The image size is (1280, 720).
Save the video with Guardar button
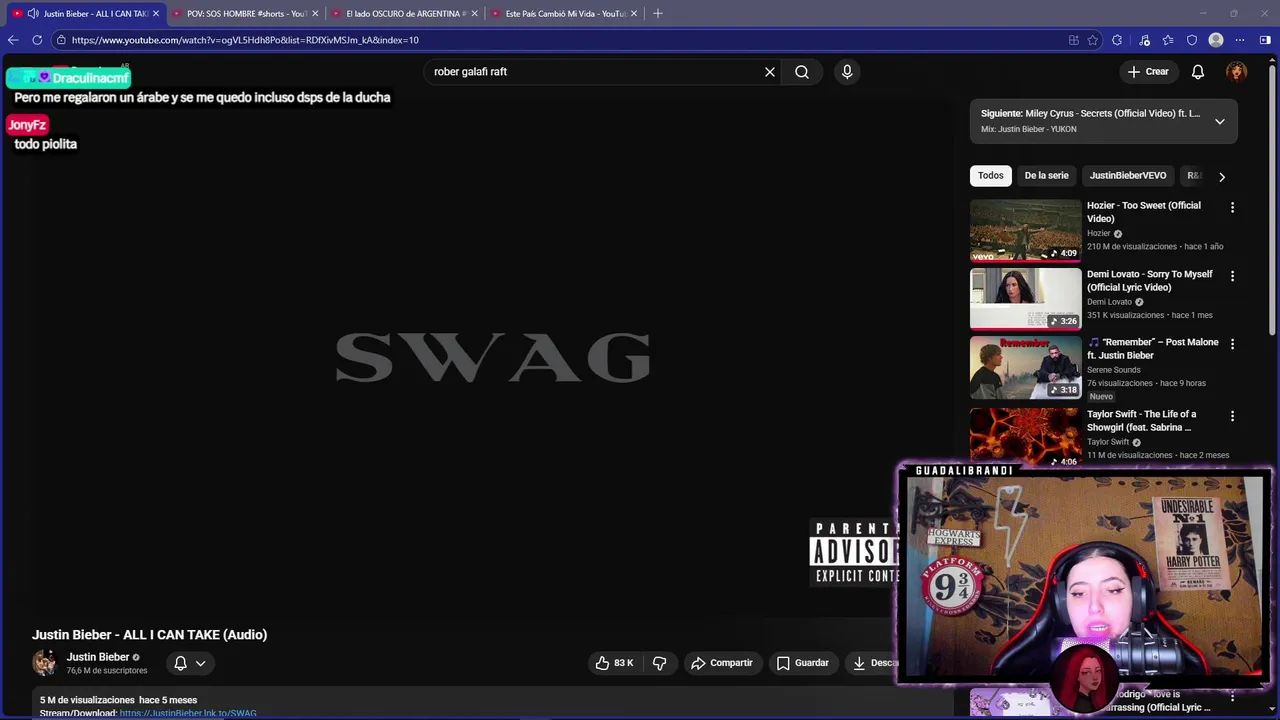pos(803,663)
